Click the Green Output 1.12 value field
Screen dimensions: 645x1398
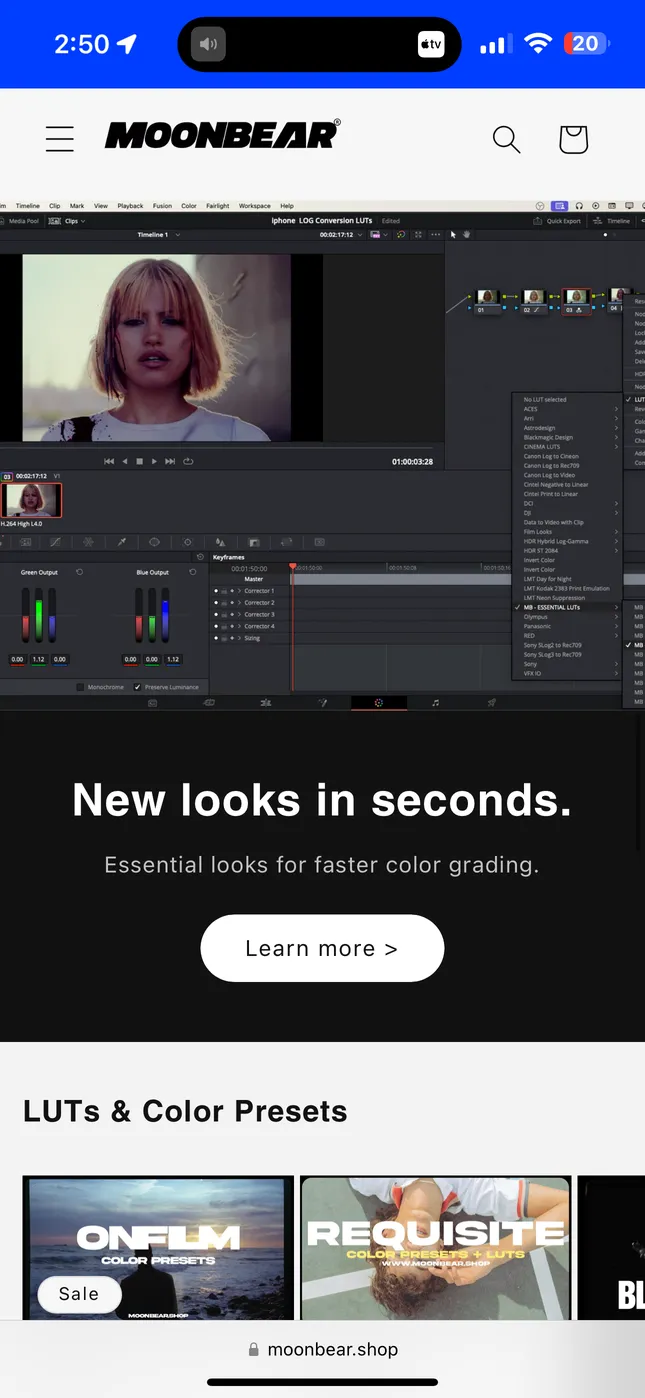(x=39, y=659)
